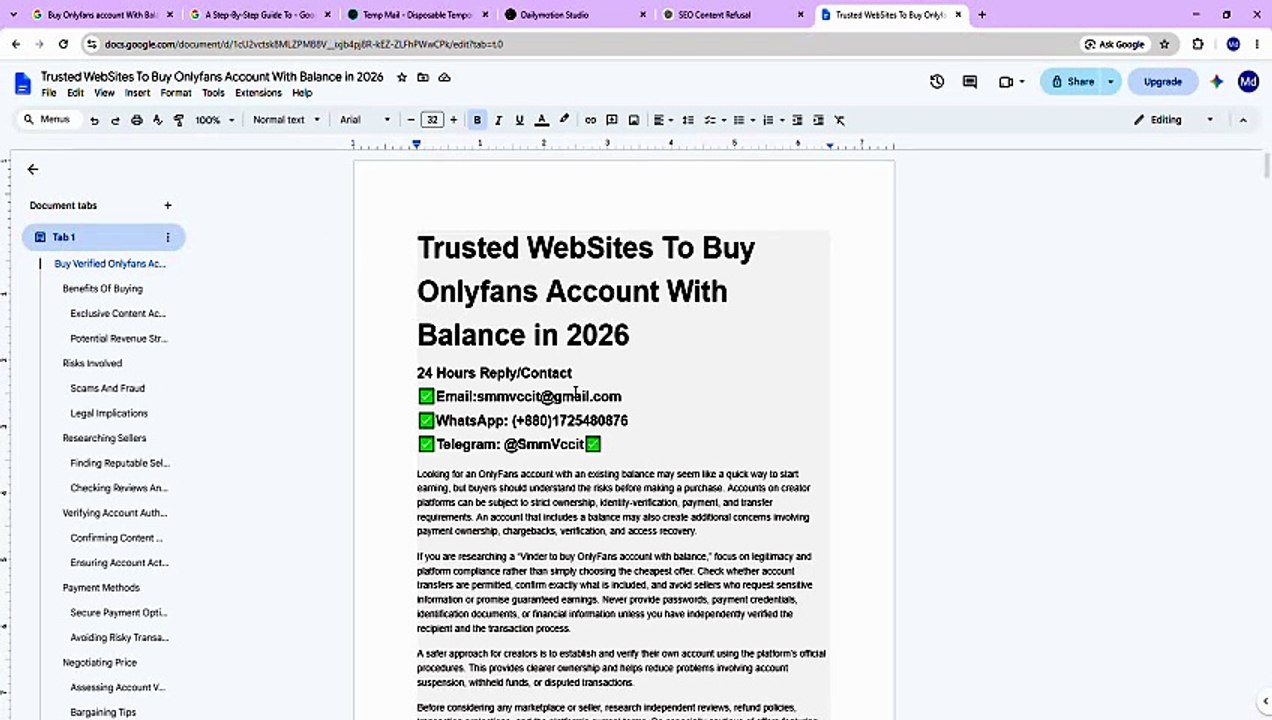This screenshot has width=1272, height=720.
Task: Decrease the font size with minus
Action: (411, 120)
